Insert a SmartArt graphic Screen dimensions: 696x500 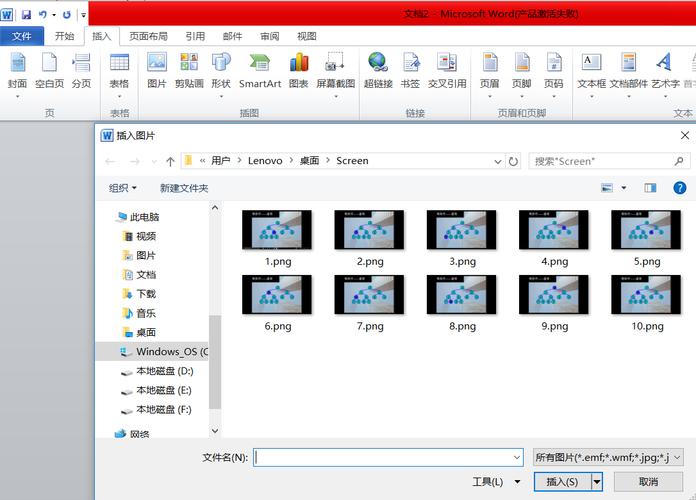[260, 71]
